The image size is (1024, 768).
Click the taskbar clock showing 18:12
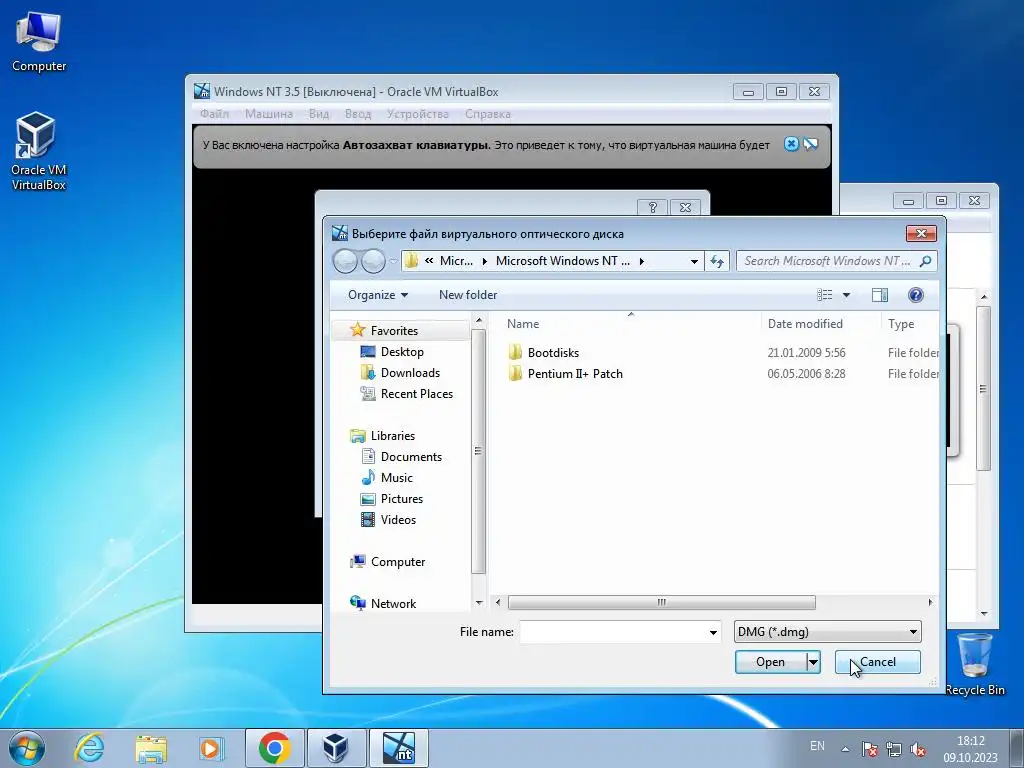[x=970, y=749]
